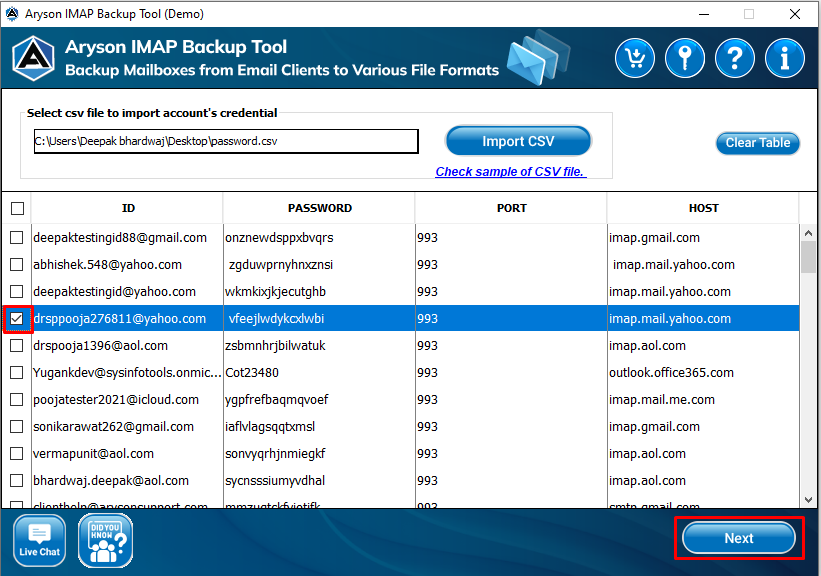Open the Help question mark icon

[735, 58]
